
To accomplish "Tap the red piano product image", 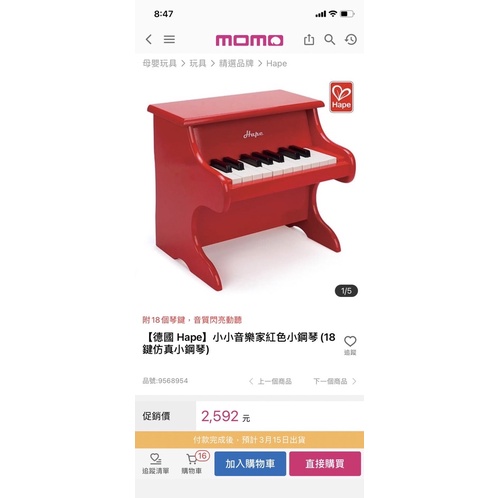I will pos(251,189).
